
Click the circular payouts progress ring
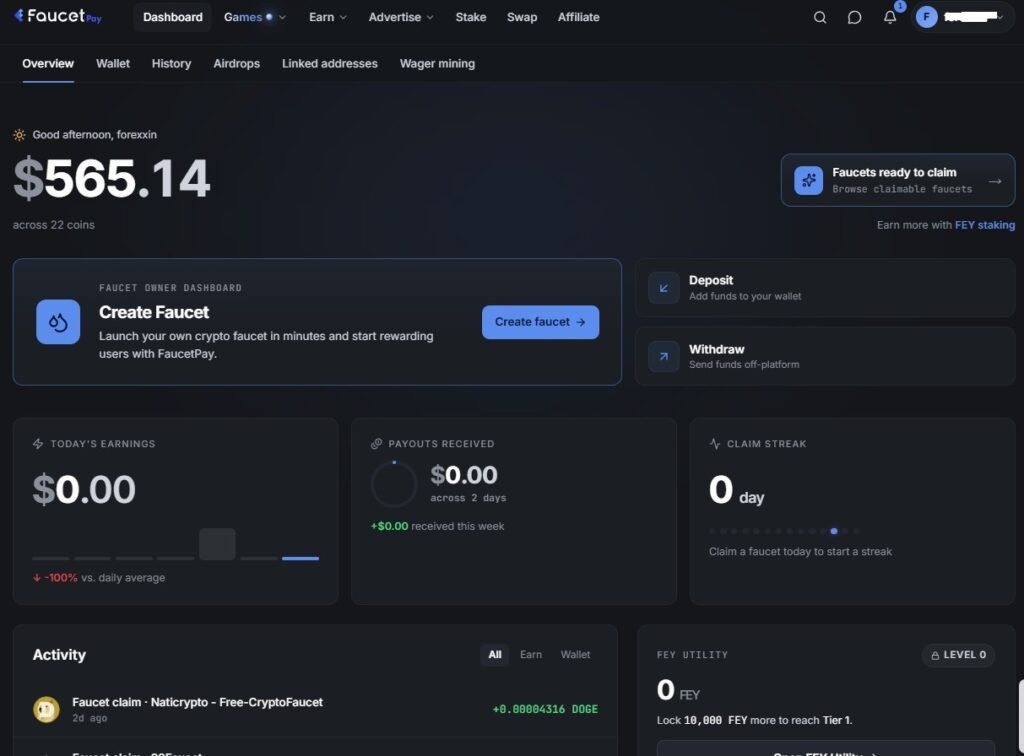394,484
